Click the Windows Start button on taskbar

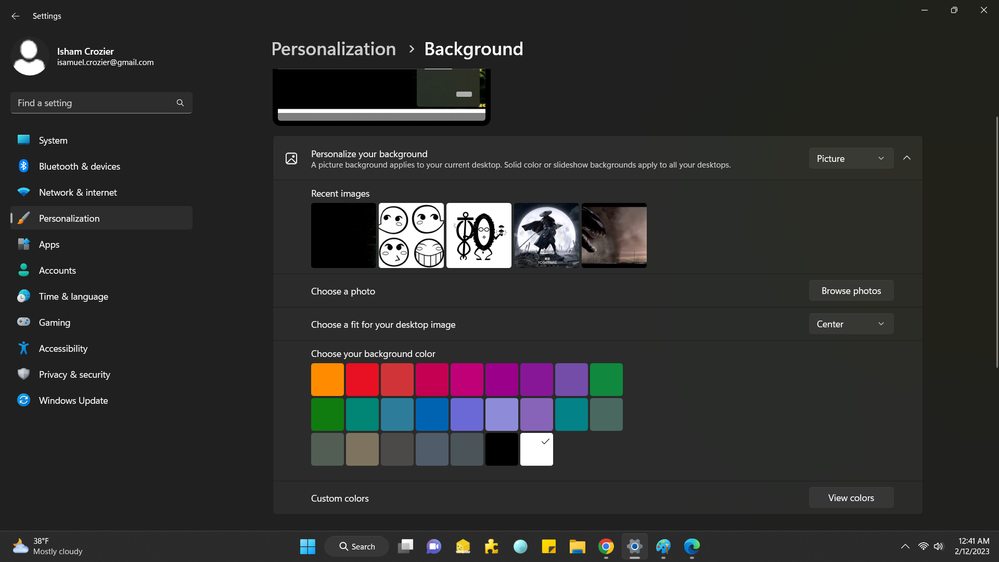click(x=307, y=546)
